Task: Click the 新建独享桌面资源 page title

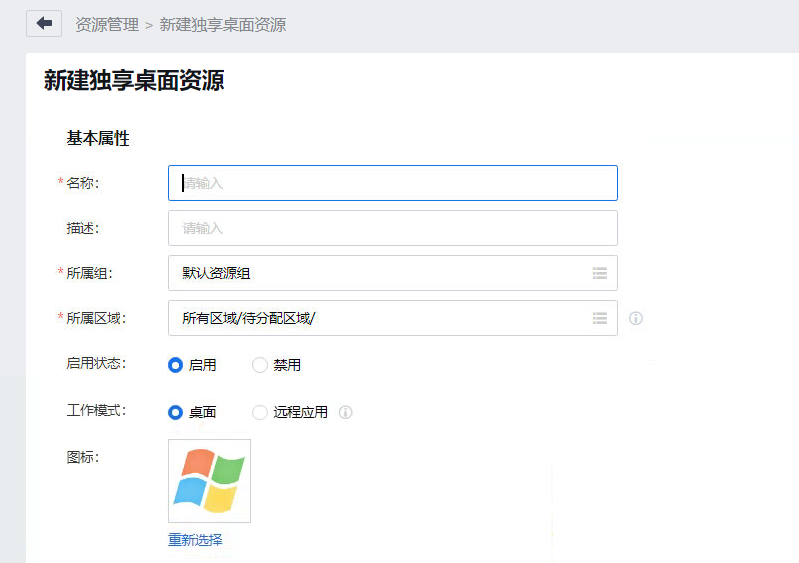Action: 134,81
